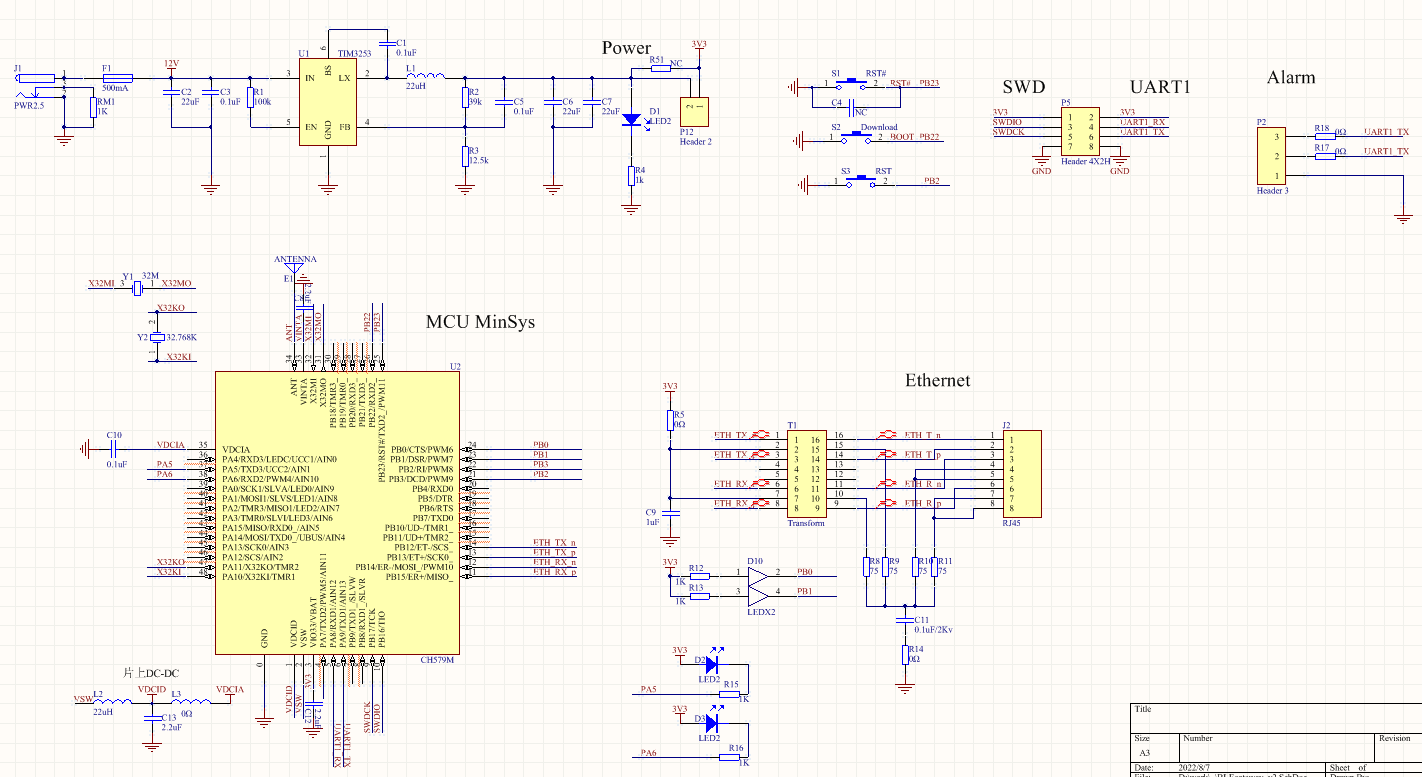Click the "MCU MinSys" section title
Viewport: 1422px width, 777px height.
pos(480,322)
